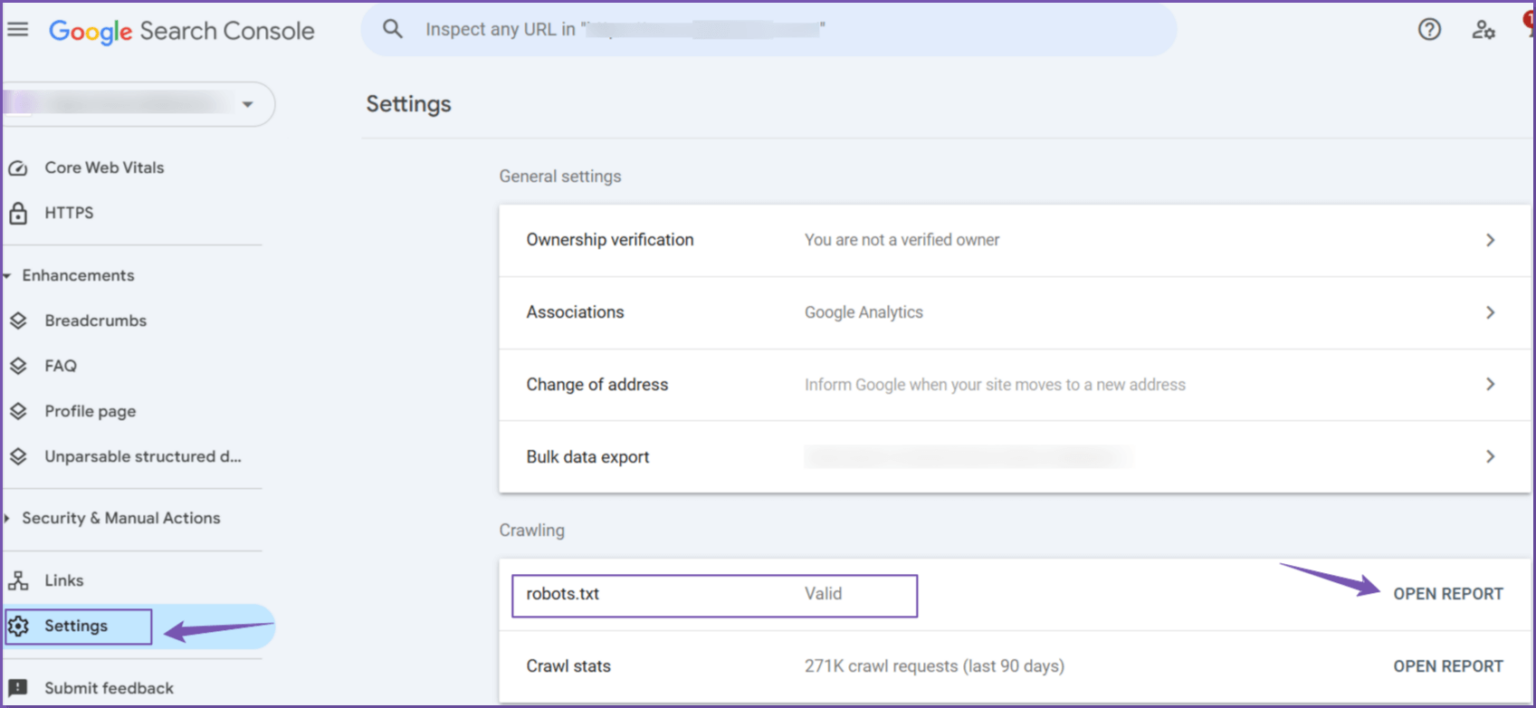Click the Inspect any URL input field

(700, 29)
